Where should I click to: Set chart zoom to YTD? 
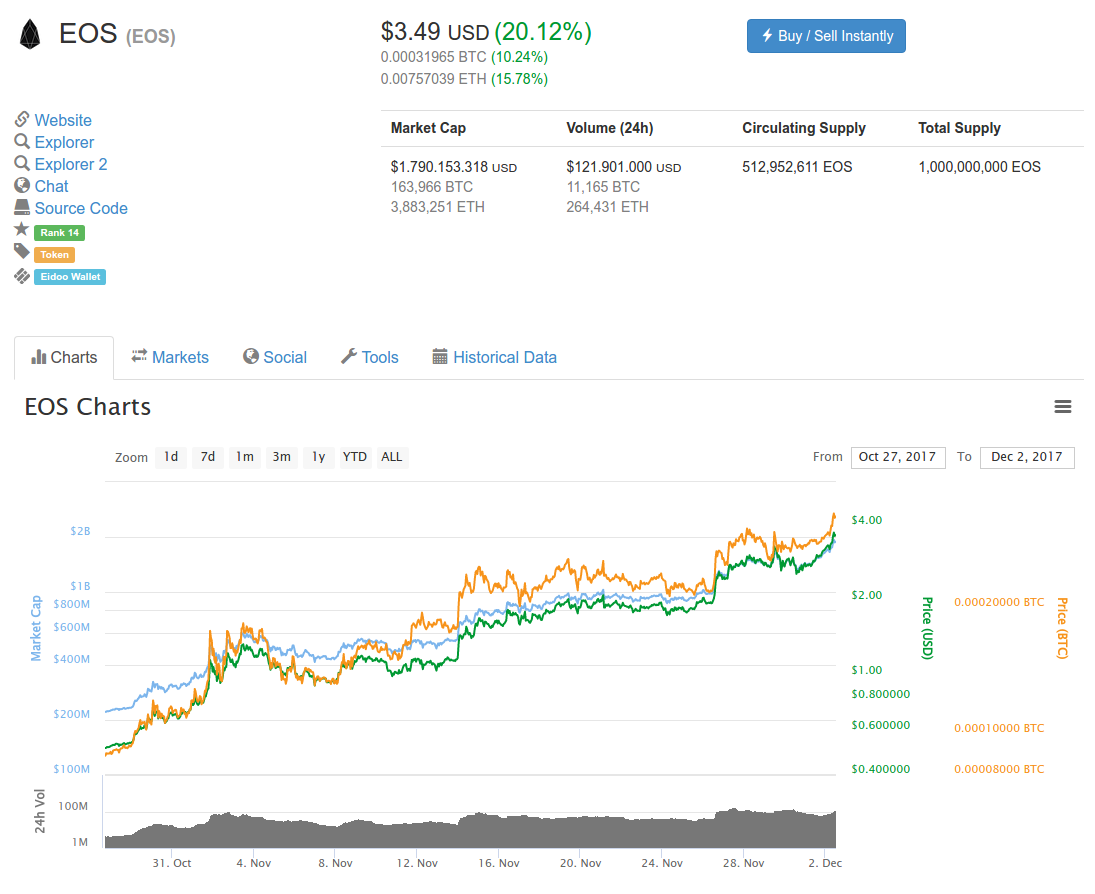(x=355, y=457)
